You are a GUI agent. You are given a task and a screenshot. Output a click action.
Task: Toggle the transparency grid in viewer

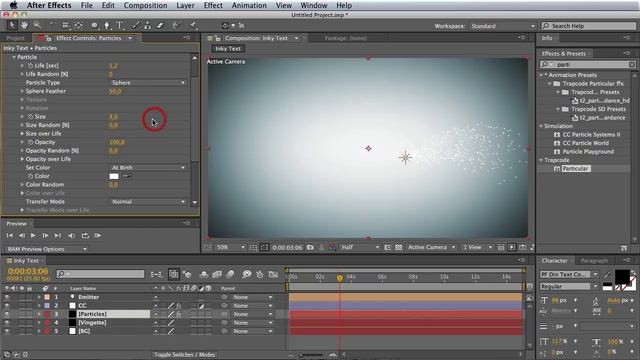pyautogui.click(x=399, y=247)
